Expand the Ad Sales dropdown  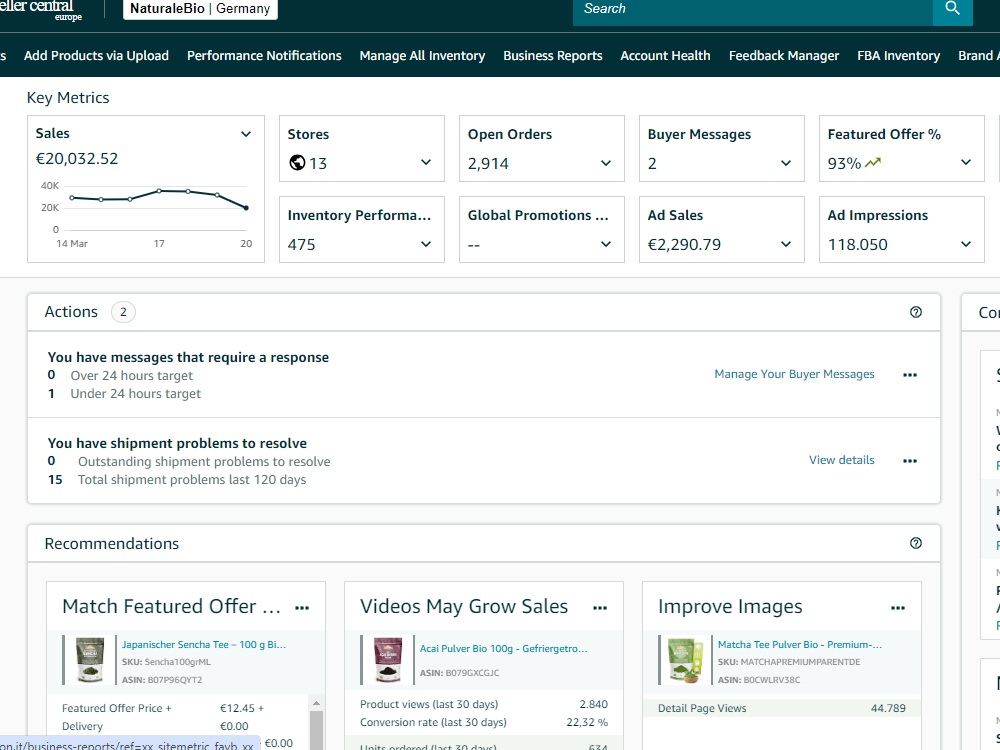(786, 244)
